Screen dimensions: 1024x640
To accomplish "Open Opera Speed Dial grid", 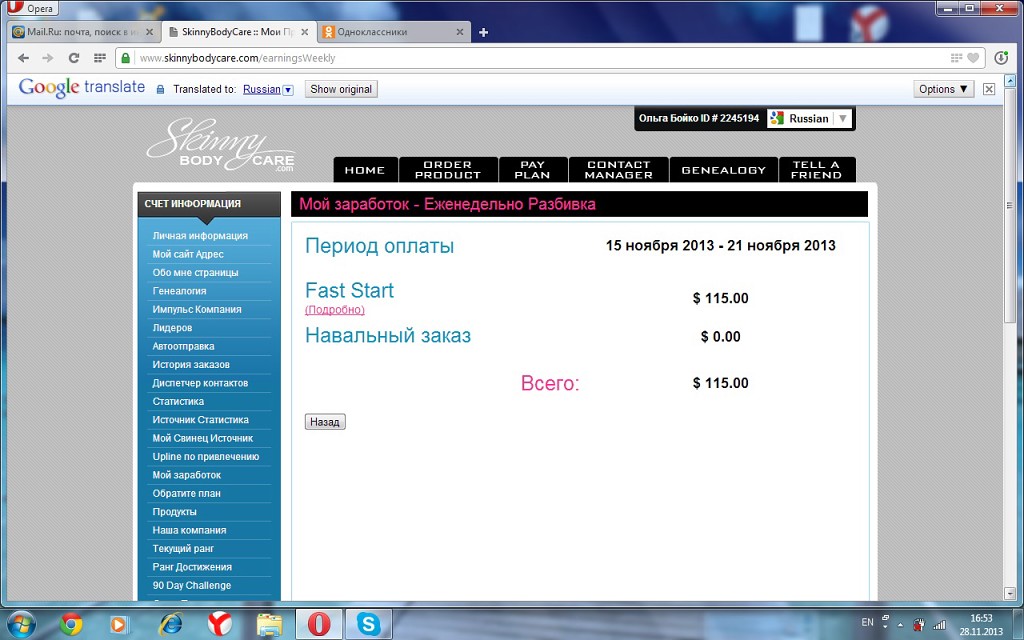I will coord(99,58).
